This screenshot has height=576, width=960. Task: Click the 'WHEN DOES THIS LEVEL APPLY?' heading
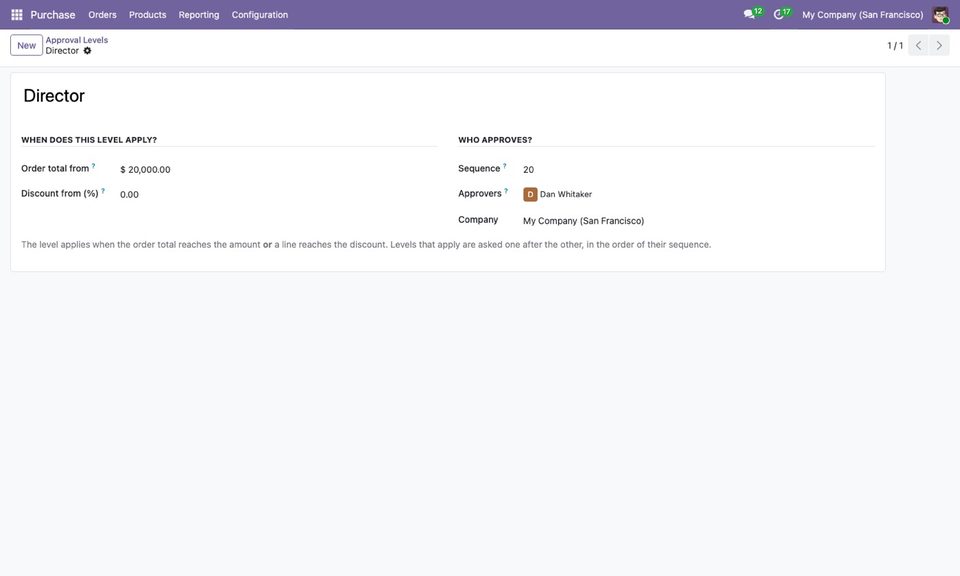(89, 140)
